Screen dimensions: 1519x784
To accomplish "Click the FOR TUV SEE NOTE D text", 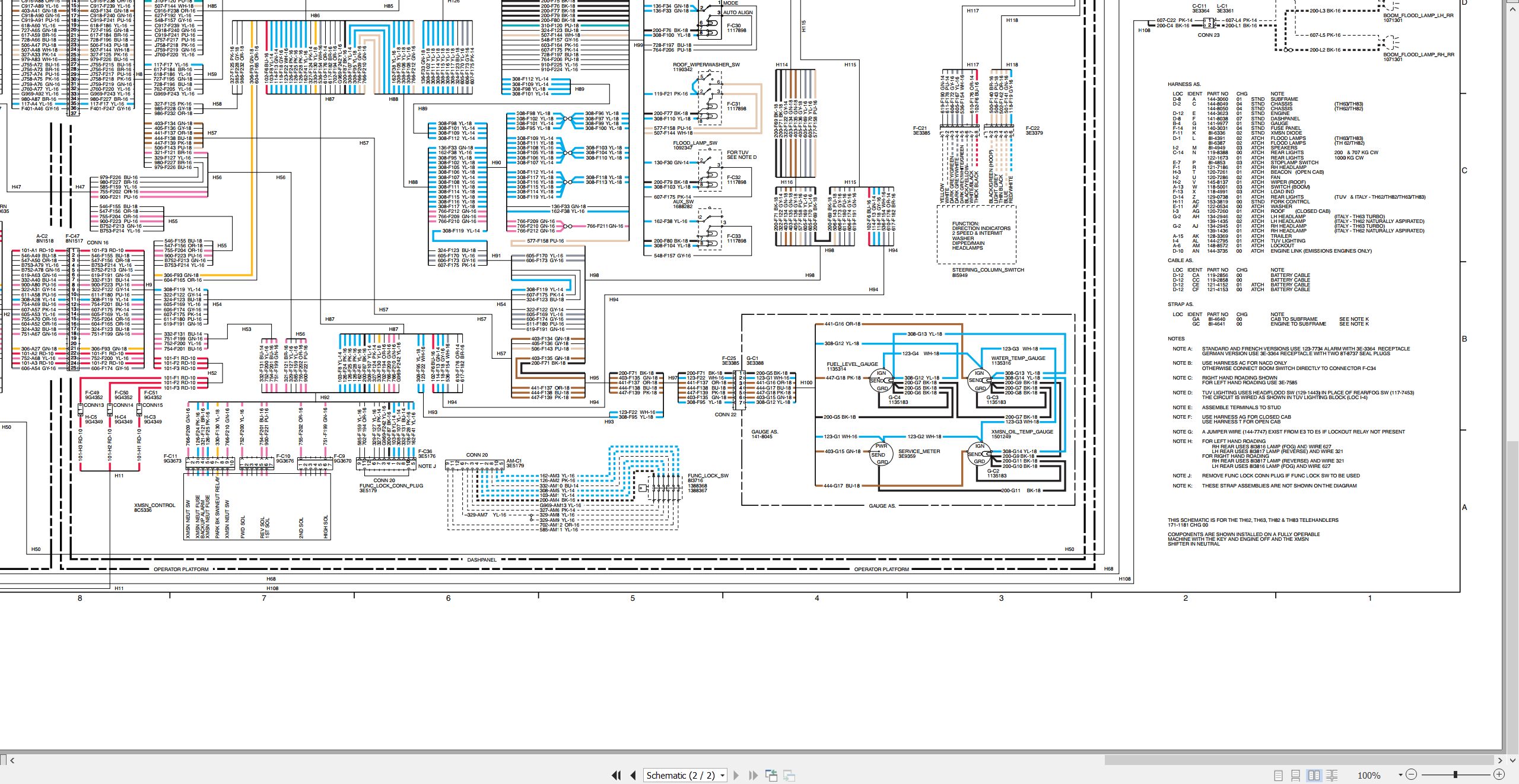I will (742, 155).
